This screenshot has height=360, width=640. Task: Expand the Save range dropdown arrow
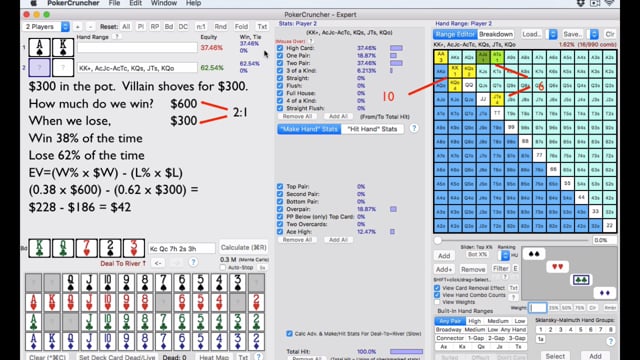coord(594,34)
